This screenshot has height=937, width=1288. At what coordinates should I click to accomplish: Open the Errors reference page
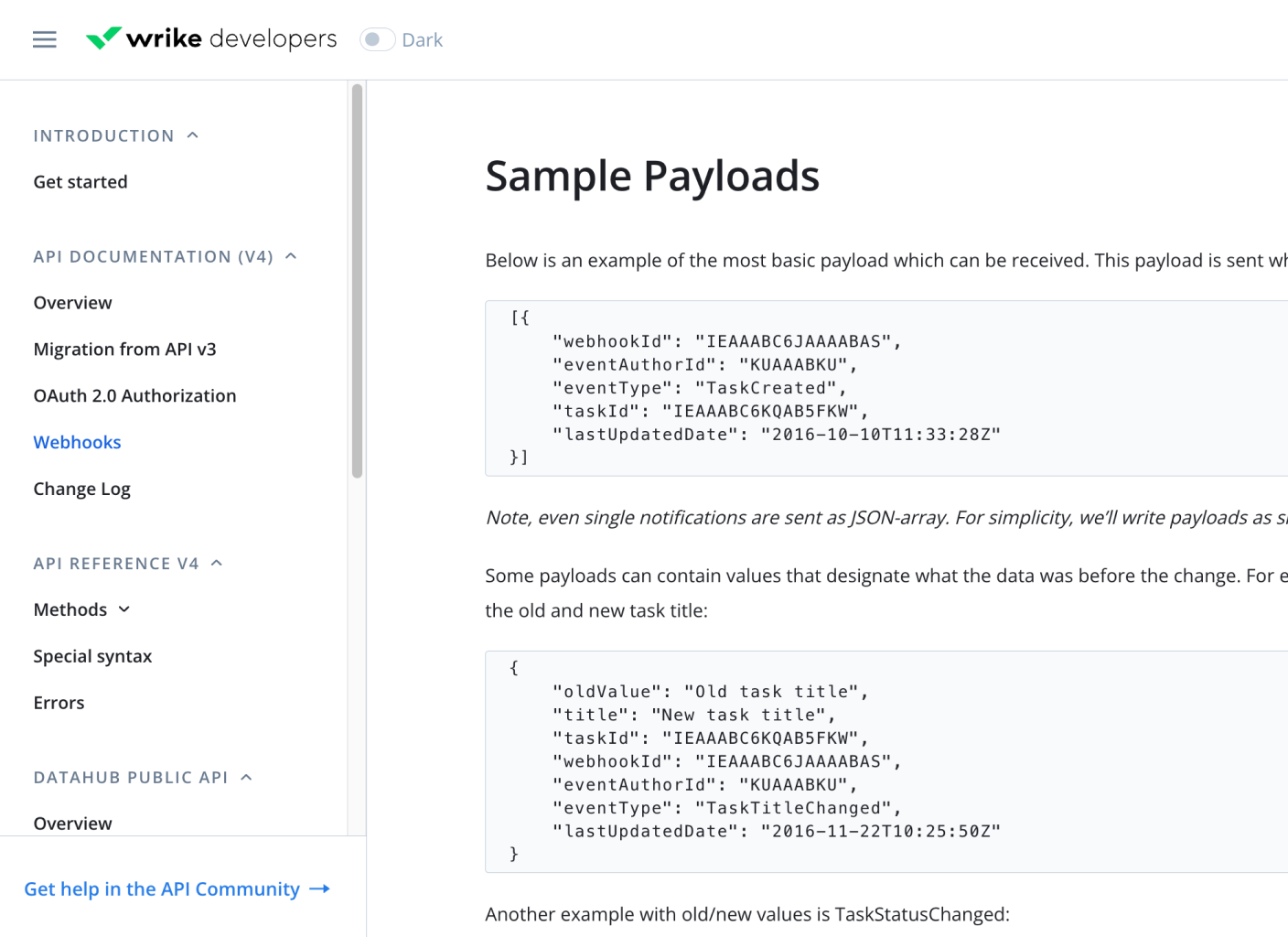click(x=59, y=702)
